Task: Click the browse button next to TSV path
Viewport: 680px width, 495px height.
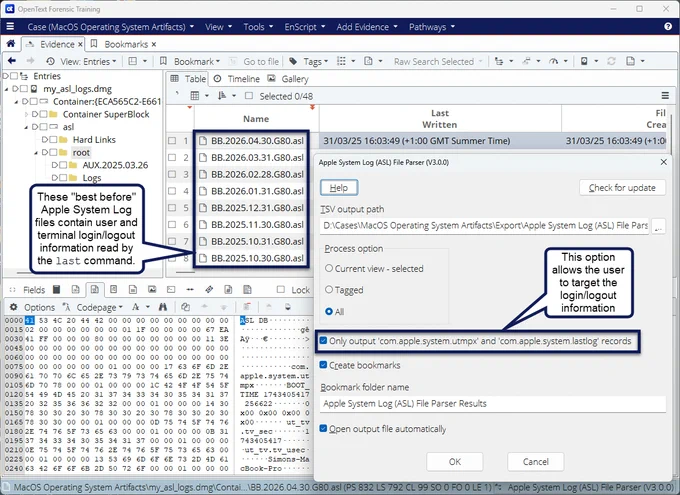Action: pyautogui.click(x=658, y=226)
